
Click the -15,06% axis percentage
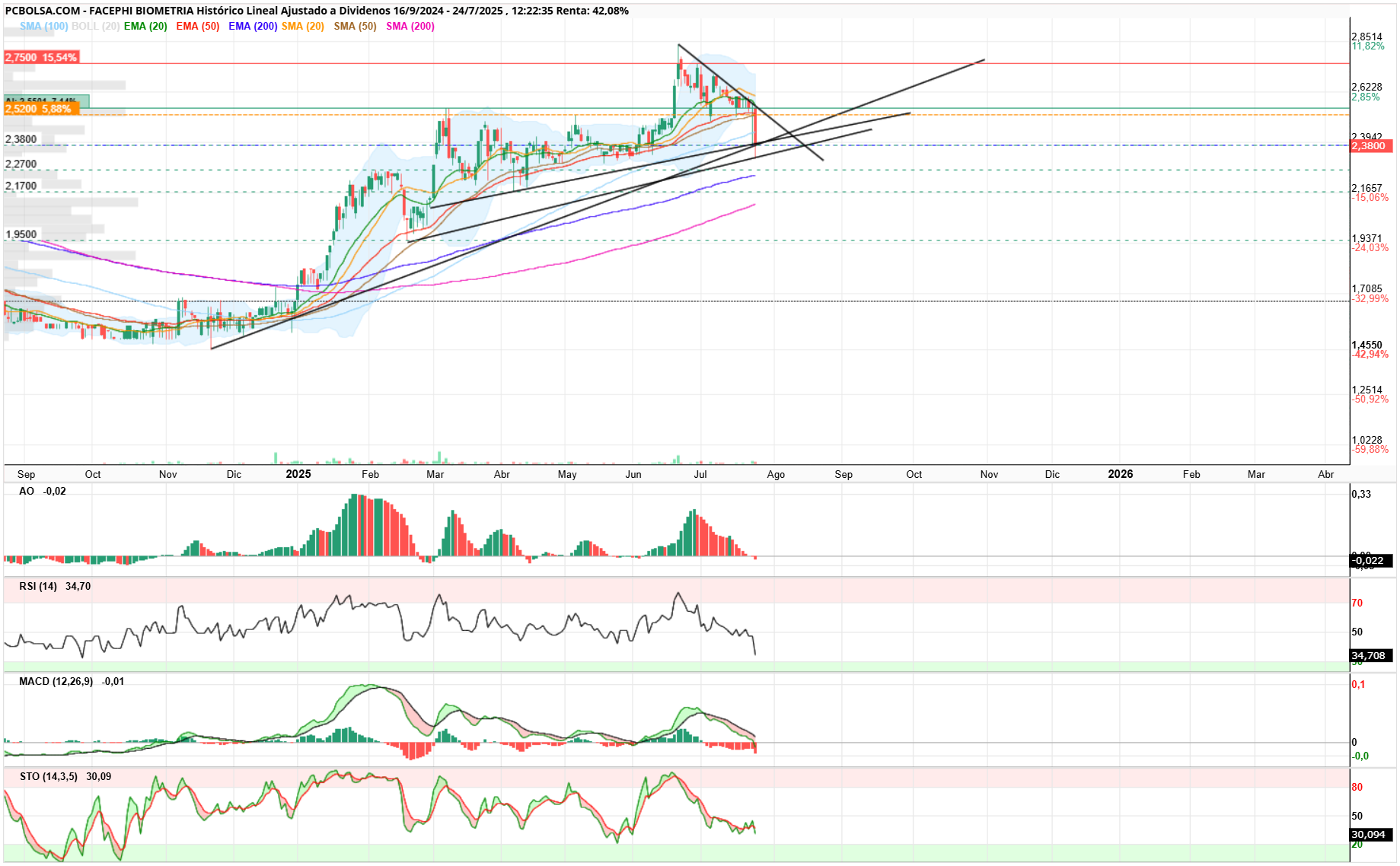tap(1370, 198)
